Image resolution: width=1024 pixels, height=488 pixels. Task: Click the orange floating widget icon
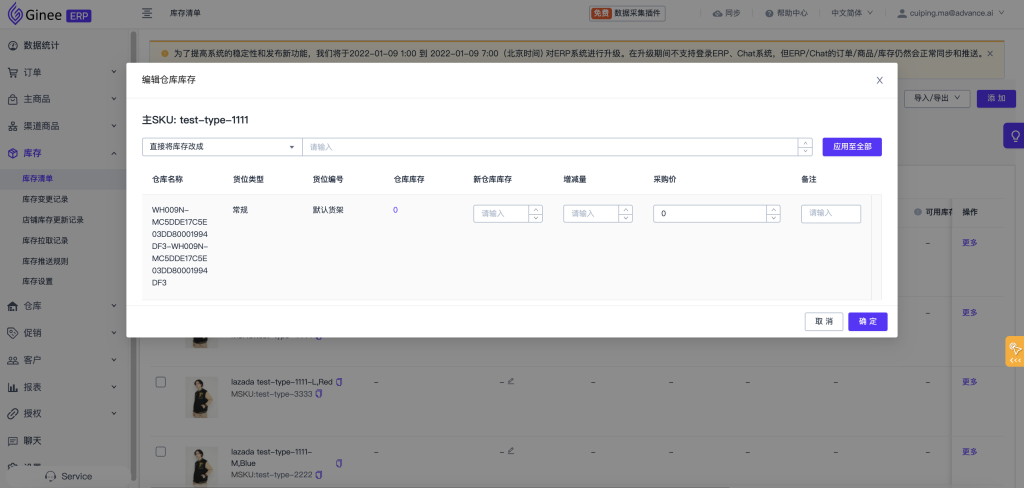click(x=1014, y=351)
